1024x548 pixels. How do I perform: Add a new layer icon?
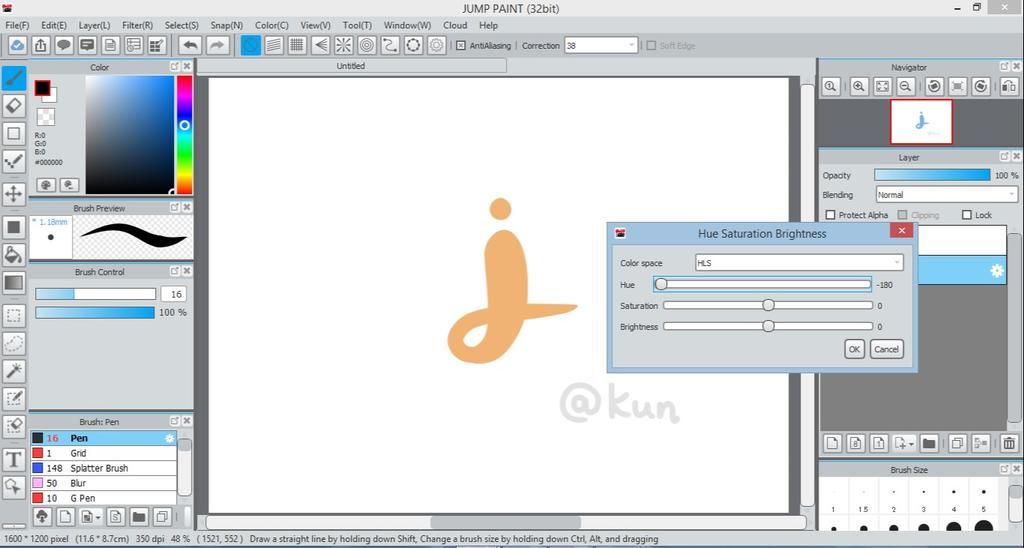[832, 443]
